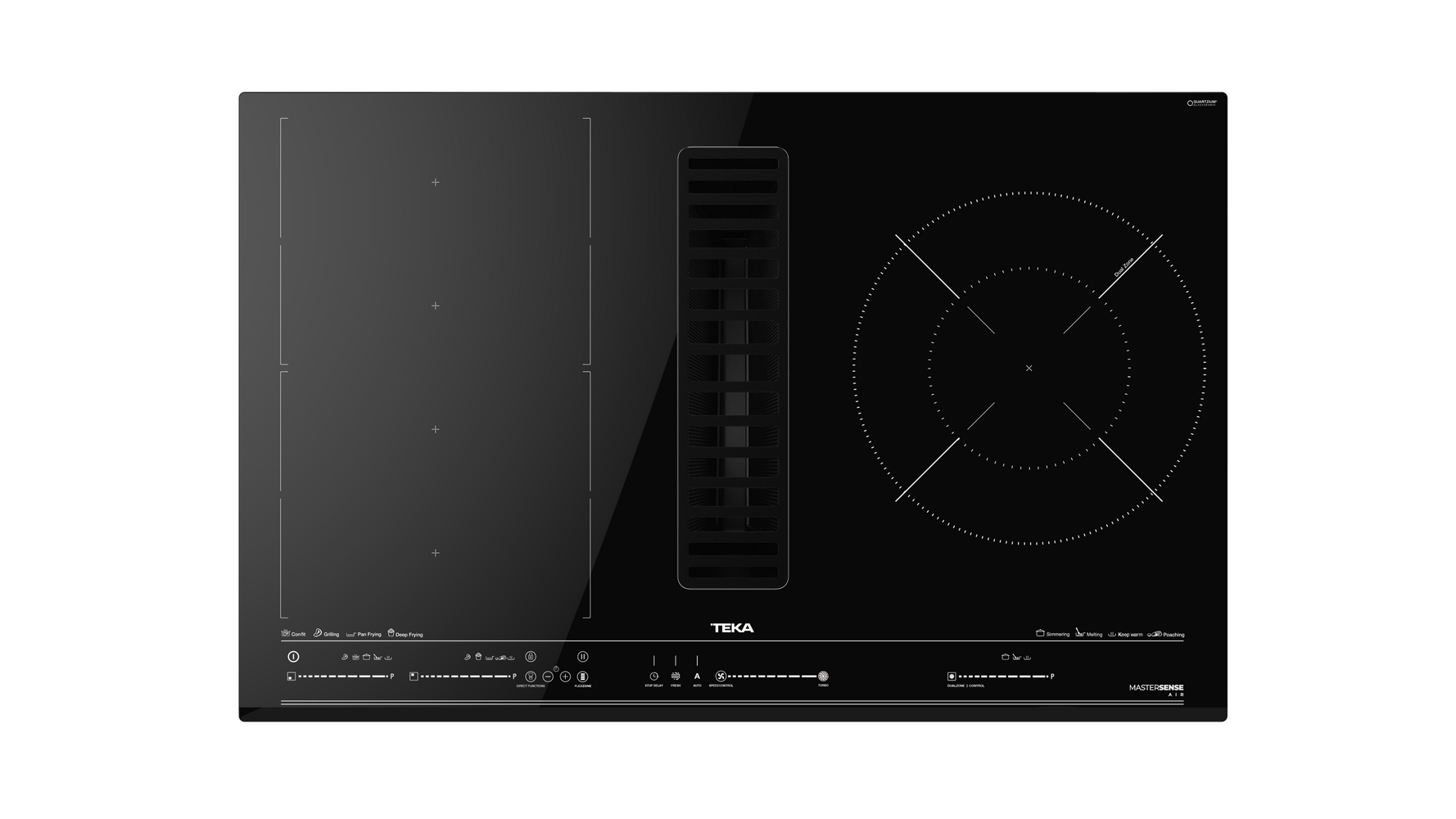The image size is (1456, 819).
Task: Select the Grilling cooking function icon
Action: [318, 635]
